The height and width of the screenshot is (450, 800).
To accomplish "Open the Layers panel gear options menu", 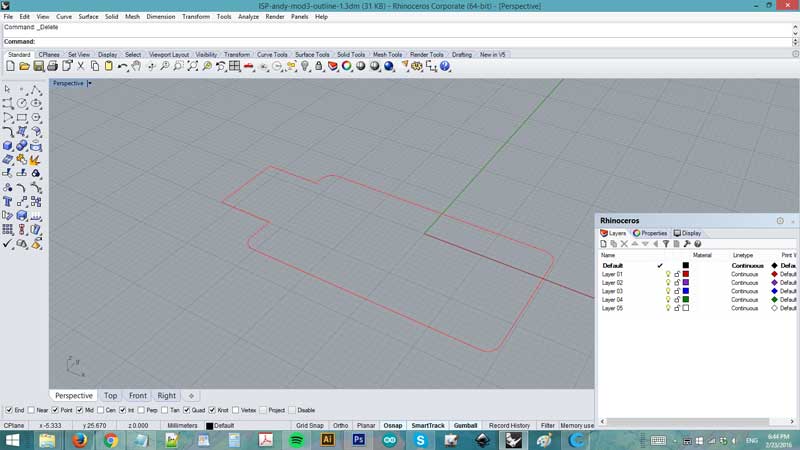I will 780,220.
